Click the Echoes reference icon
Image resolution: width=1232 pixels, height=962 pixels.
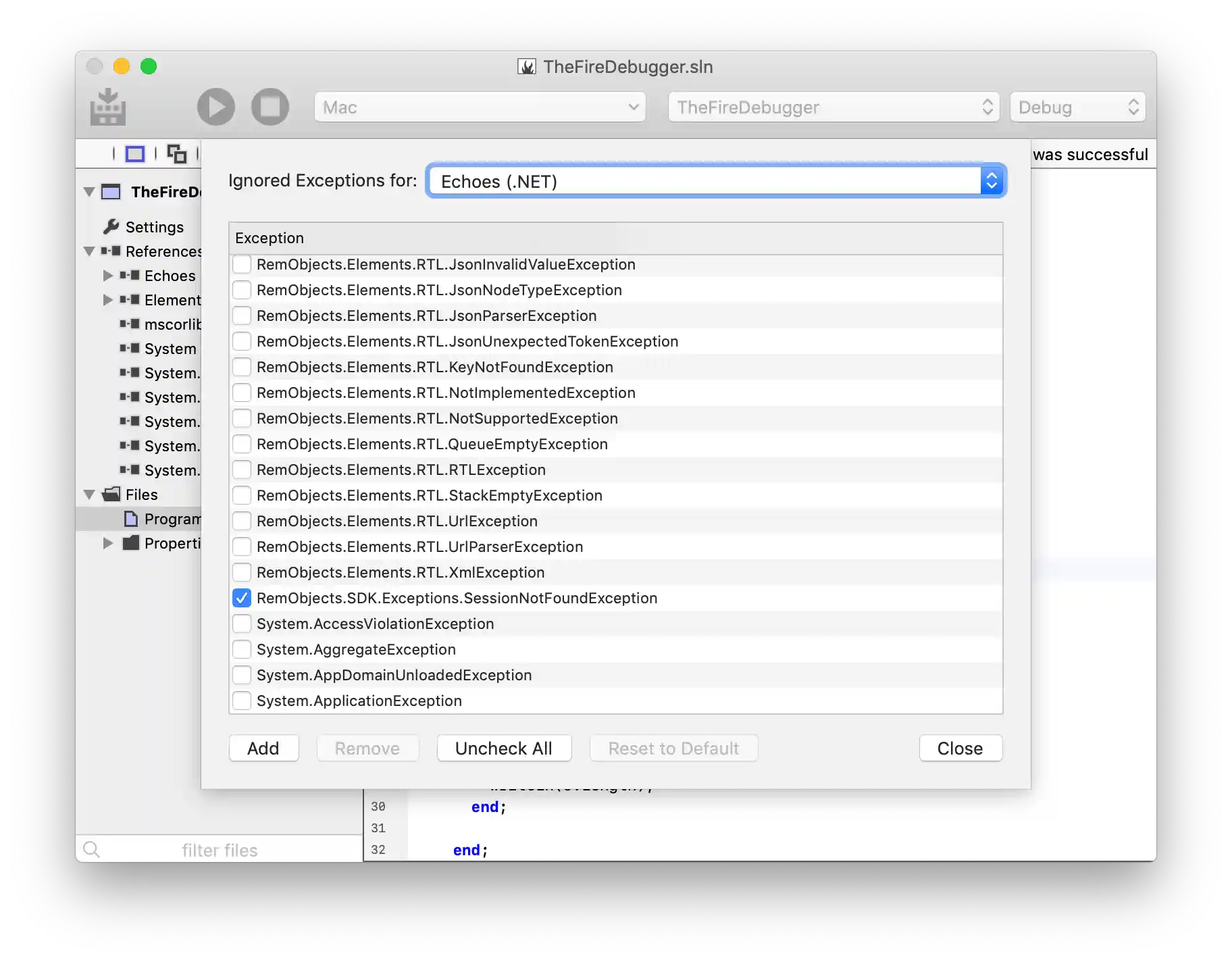pyautogui.click(x=130, y=275)
